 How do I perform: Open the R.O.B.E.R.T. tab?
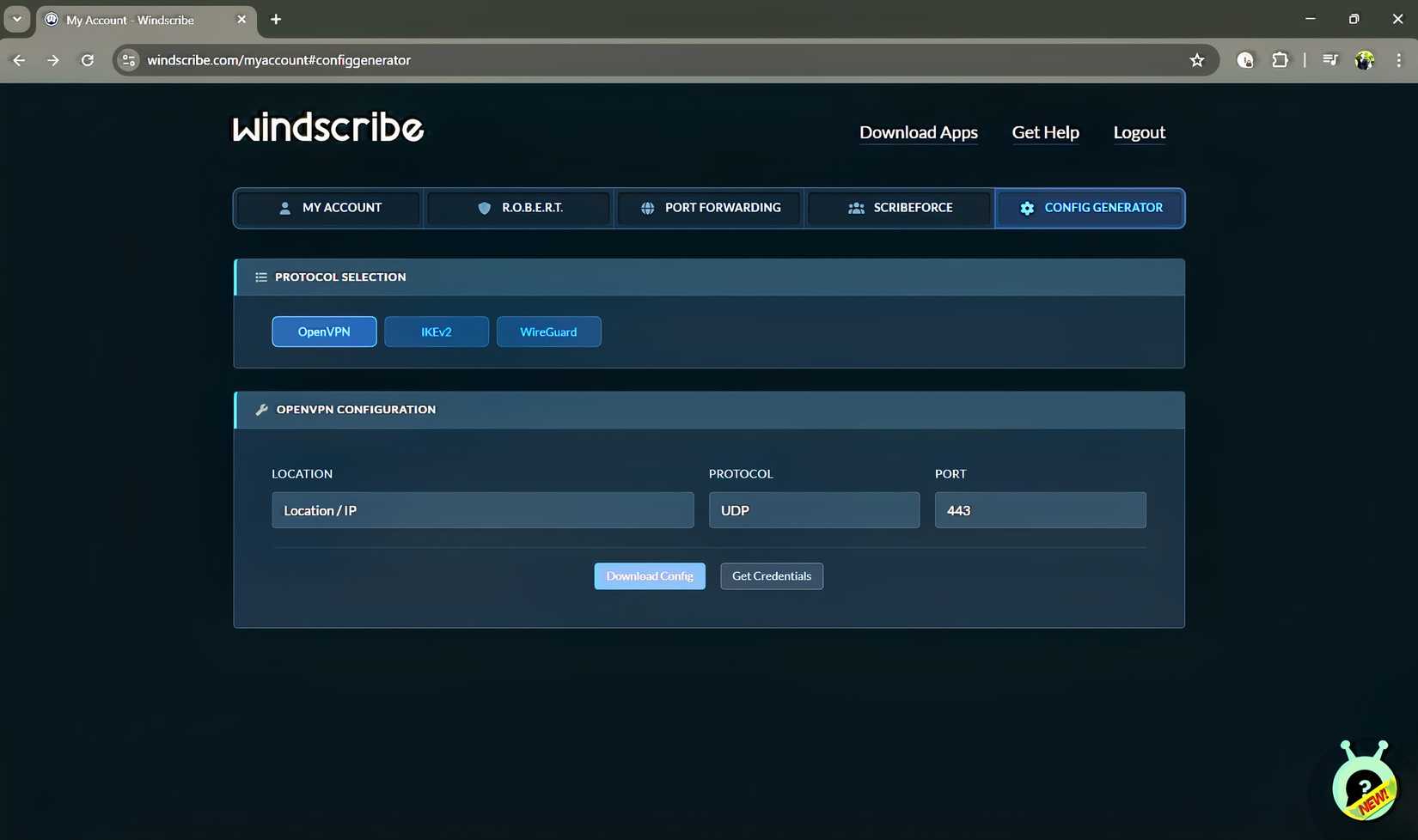[x=519, y=208]
